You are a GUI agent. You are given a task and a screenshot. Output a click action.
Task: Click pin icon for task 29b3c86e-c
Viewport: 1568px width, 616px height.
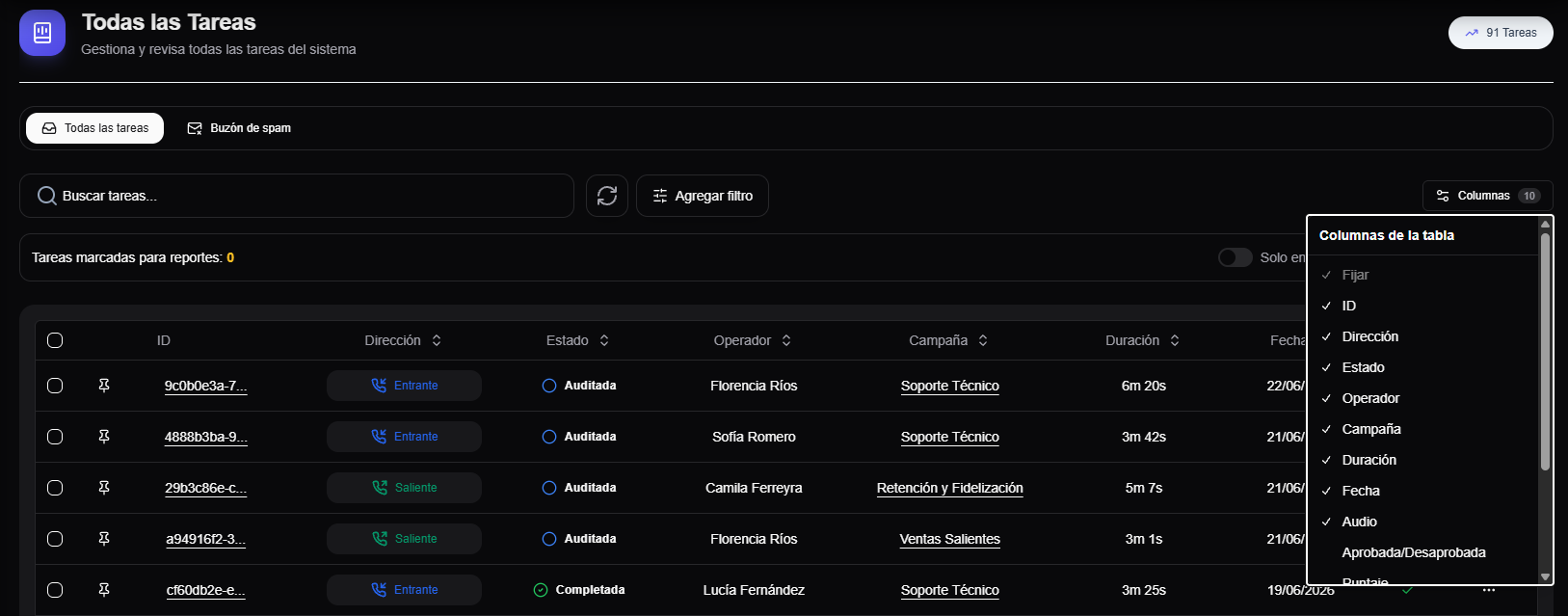click(104, 488)
